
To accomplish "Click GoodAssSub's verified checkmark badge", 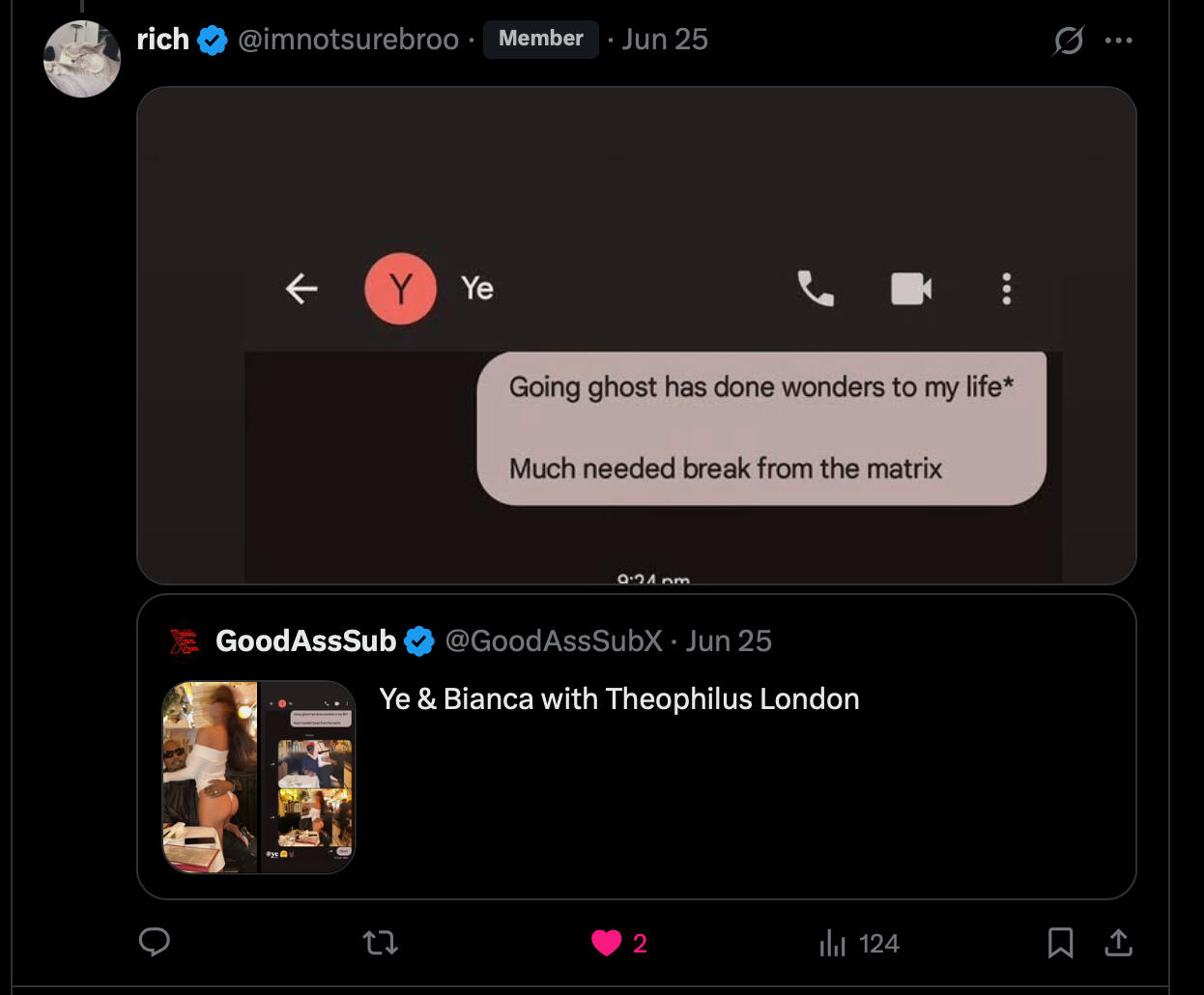I will (x=419, y=641).
